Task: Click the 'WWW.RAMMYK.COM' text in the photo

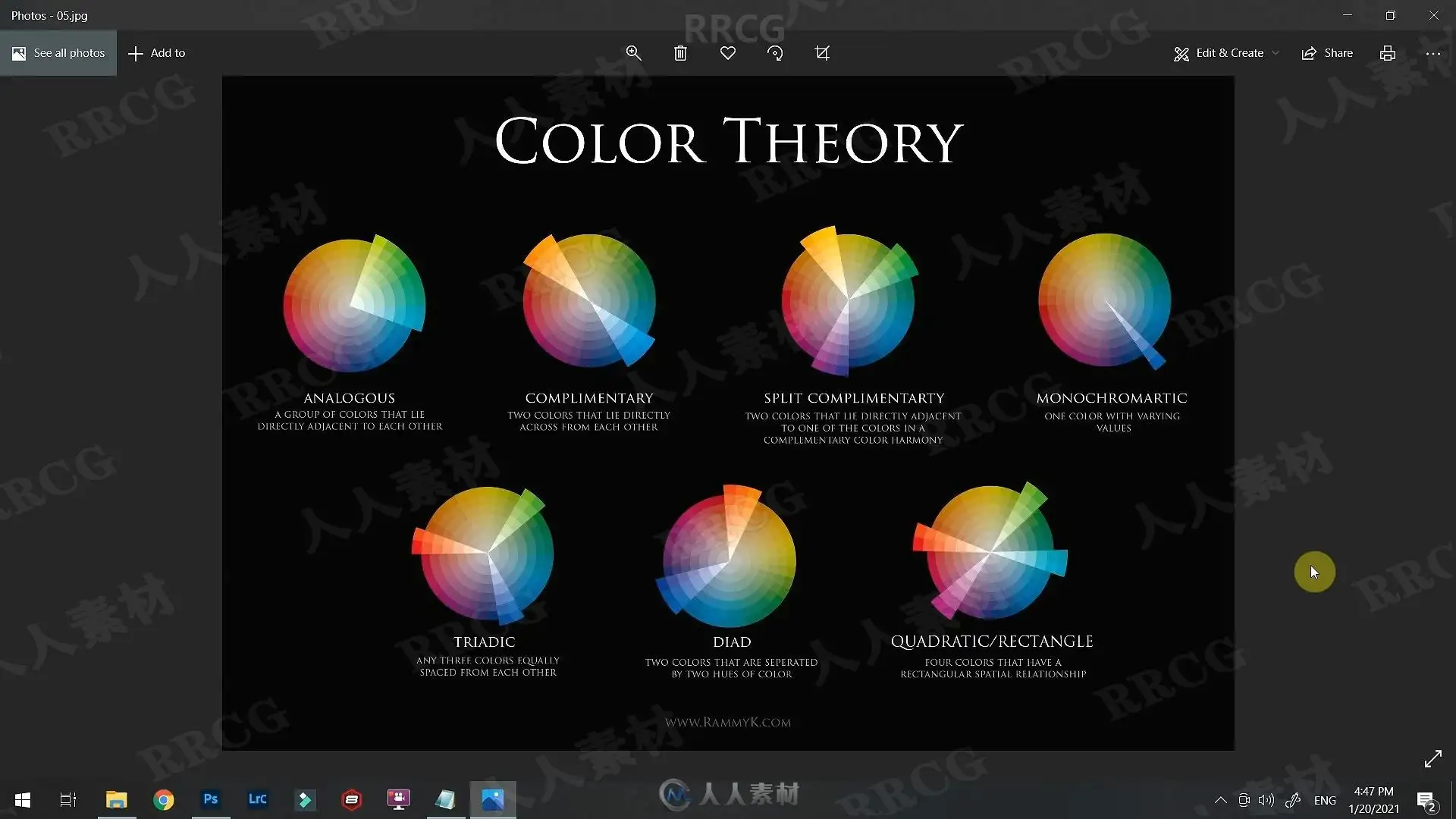Action: [x=728, y=723]
